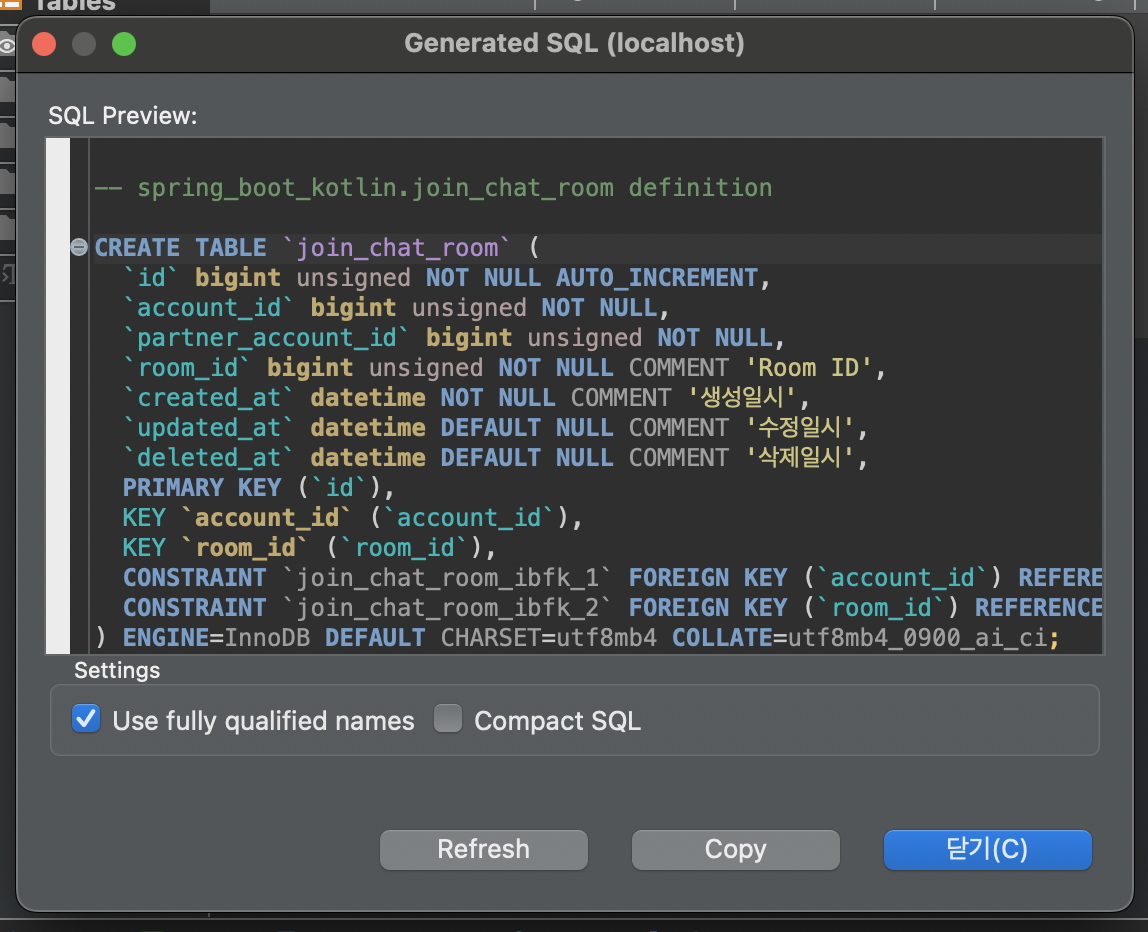
Task: Click the `created_at` column name
Action: 208,398
